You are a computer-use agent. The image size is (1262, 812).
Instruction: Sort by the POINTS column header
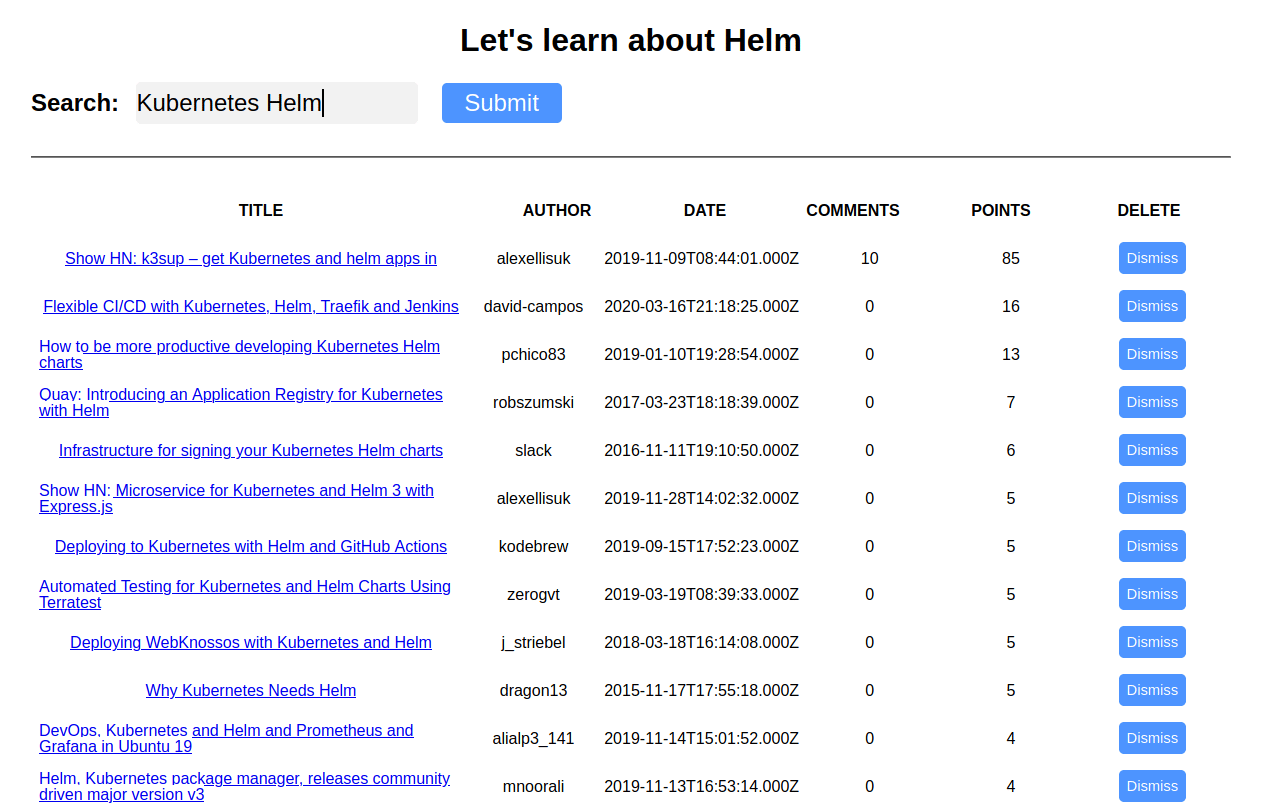[1001, 210]
